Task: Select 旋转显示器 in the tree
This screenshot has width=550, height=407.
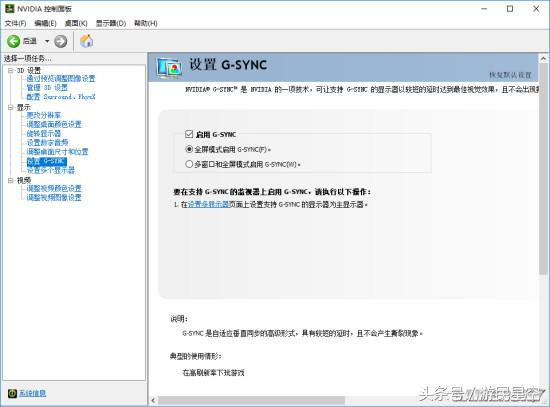Action: tap(43, 133)
